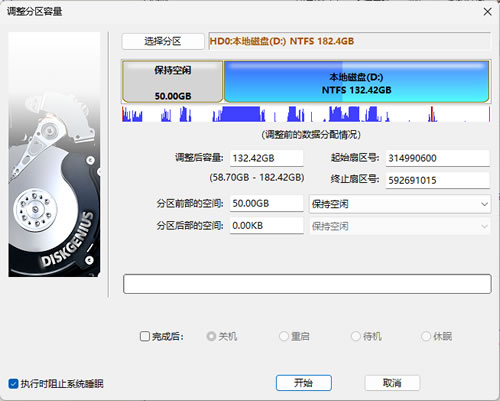500x401 pixels.
Task: Select the gray 保持空闲 50.00GB block
Action: [173, 81]
